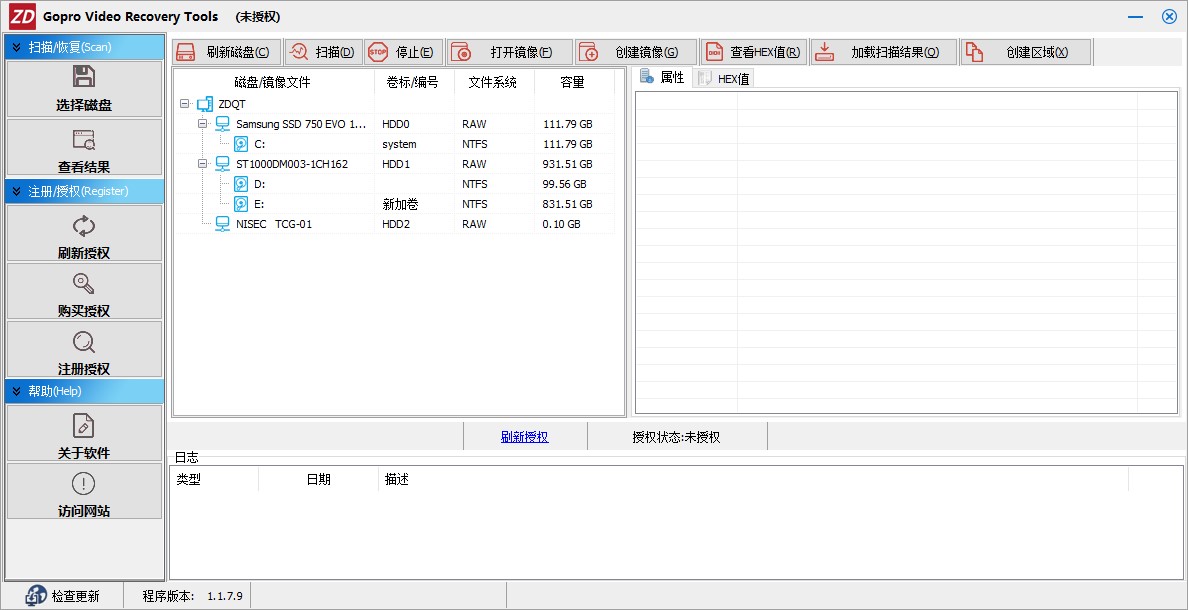
Task: Select the NISEC TCG-01 disk entry
Action: (273, 224)
